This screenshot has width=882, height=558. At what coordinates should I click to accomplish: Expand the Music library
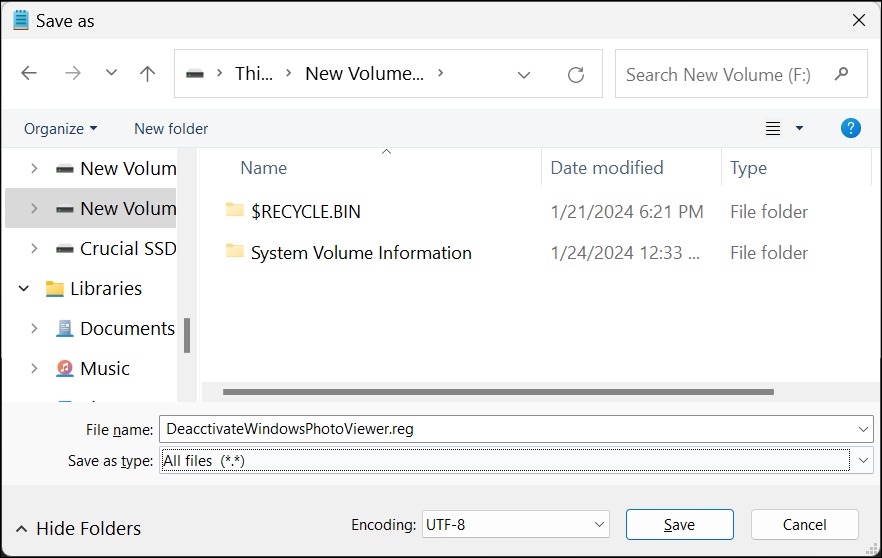click(34, 368)
